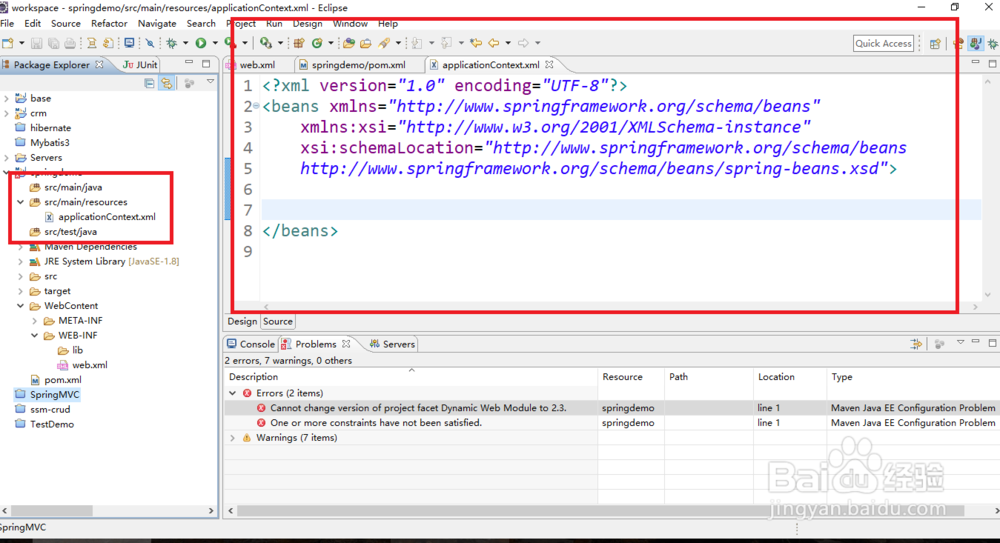Close the Problems view tab
The height and width of the screenshot is (543, 1000).
tap(346, 344)
